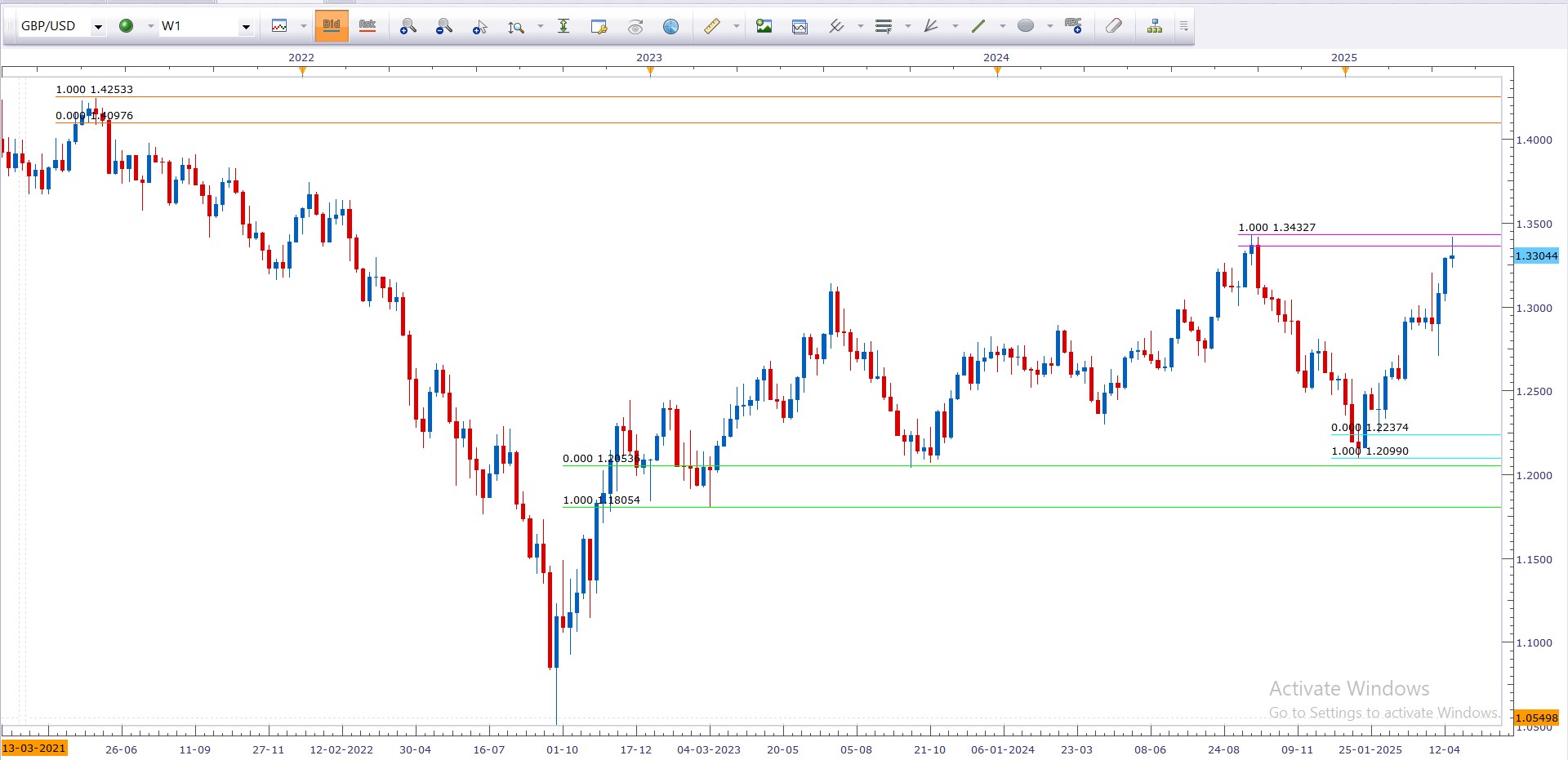Open the W1 timeframe dropdown

pos(245,27)
